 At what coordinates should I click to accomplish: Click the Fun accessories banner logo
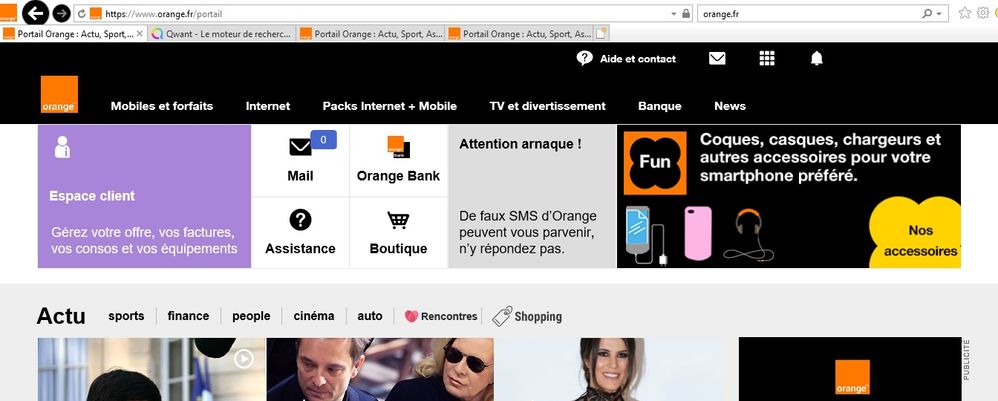pyautogui.click(x=655, y=163)
